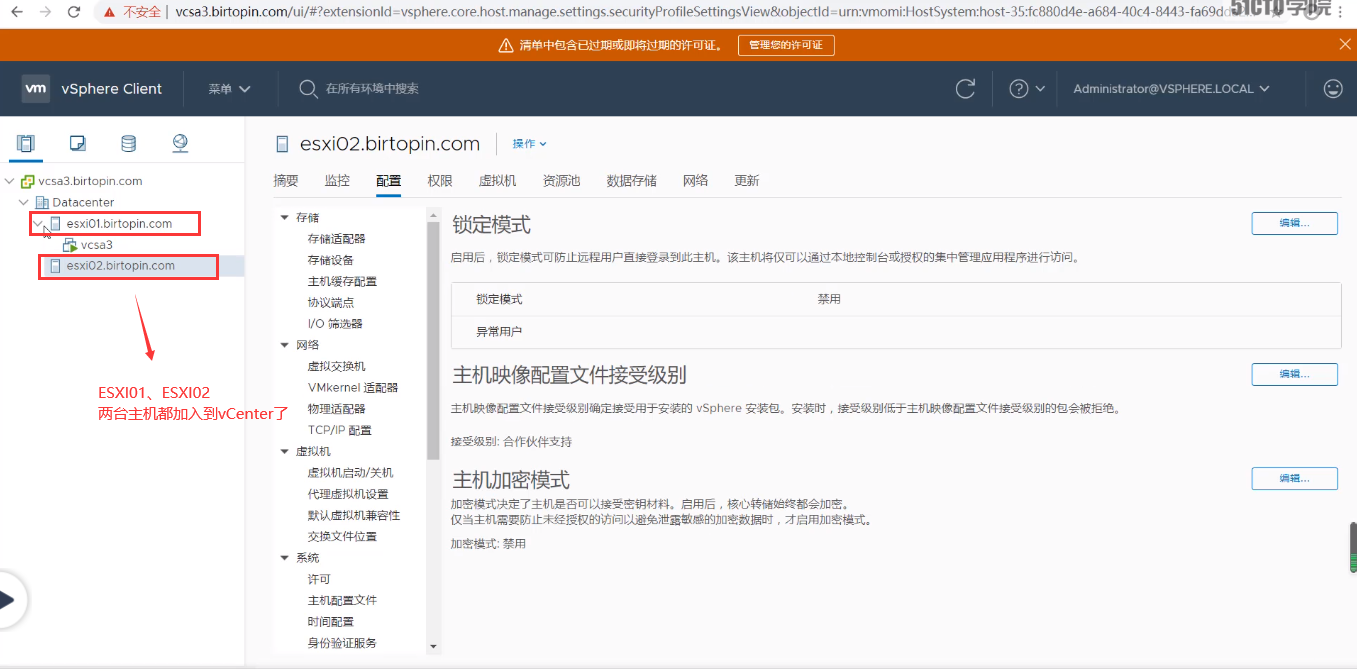The width and height of the screenshot is (1357, 671).
Task: Click the insecure site warning triangle icon
Action: (110, 12)
